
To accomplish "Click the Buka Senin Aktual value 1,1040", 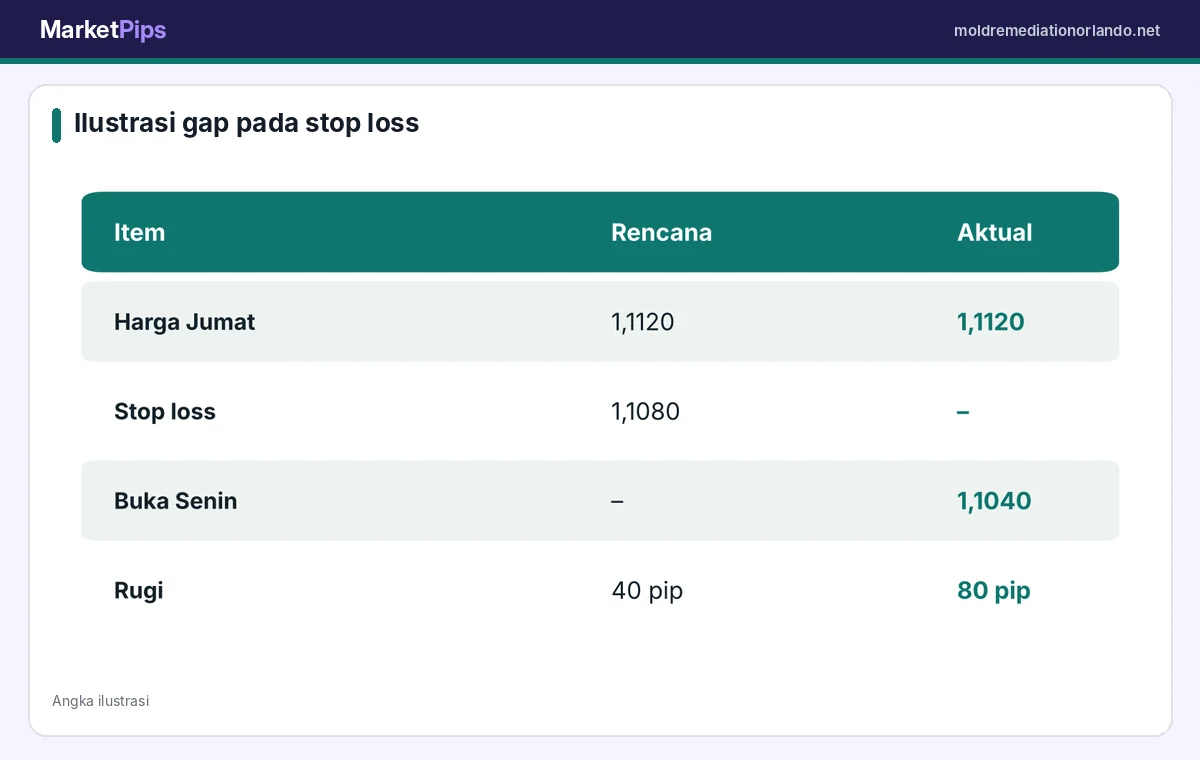I will coord(994,501).
